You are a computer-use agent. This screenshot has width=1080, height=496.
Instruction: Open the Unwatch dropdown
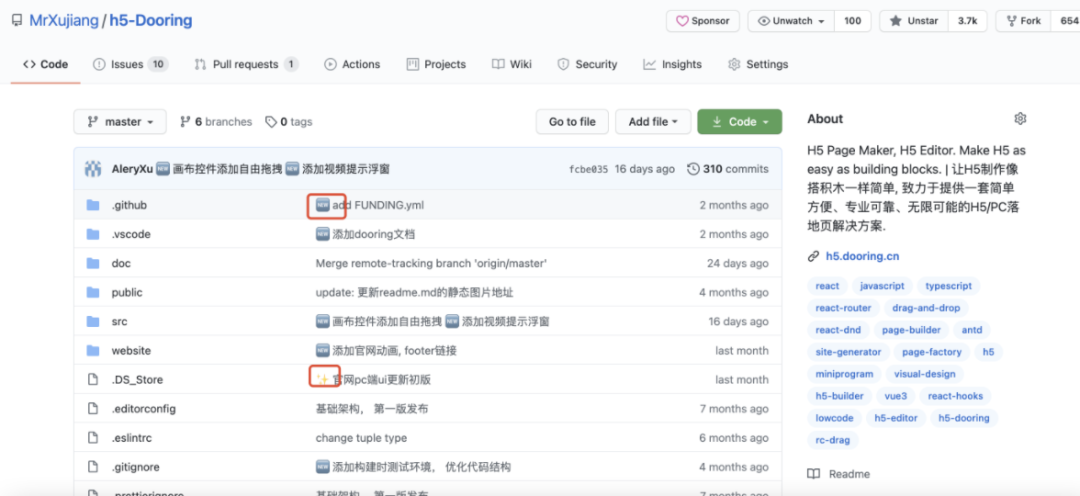click(x=791, y=21)
